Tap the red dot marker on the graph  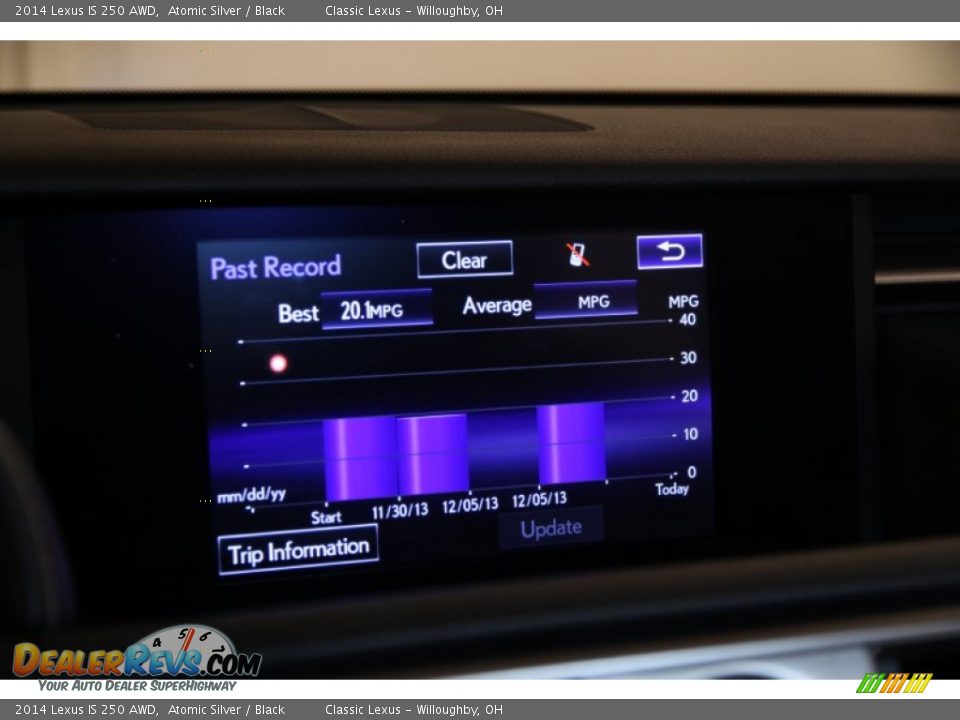pos(278,364)
